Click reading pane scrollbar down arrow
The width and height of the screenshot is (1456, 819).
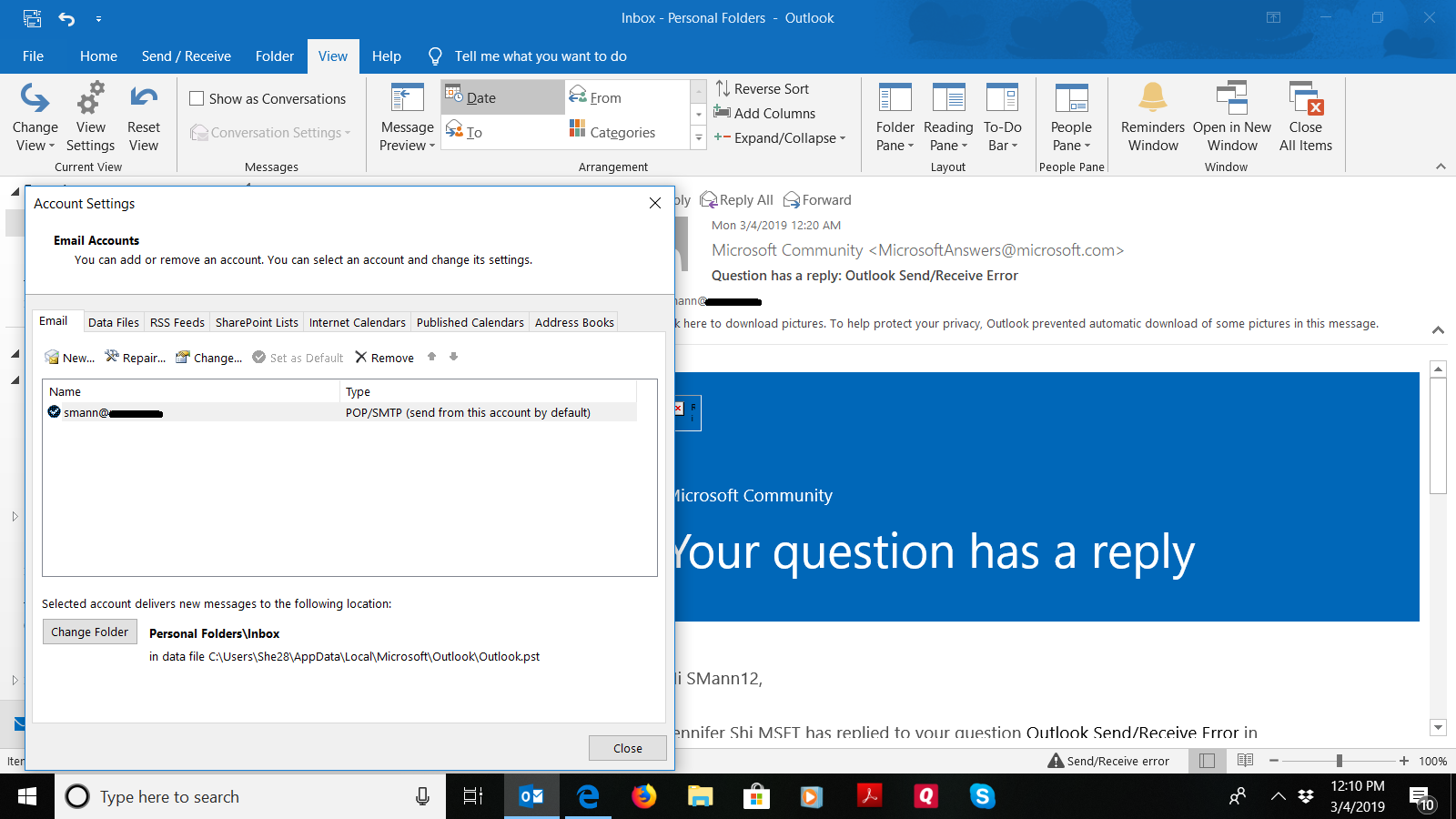coord(1438,727)
